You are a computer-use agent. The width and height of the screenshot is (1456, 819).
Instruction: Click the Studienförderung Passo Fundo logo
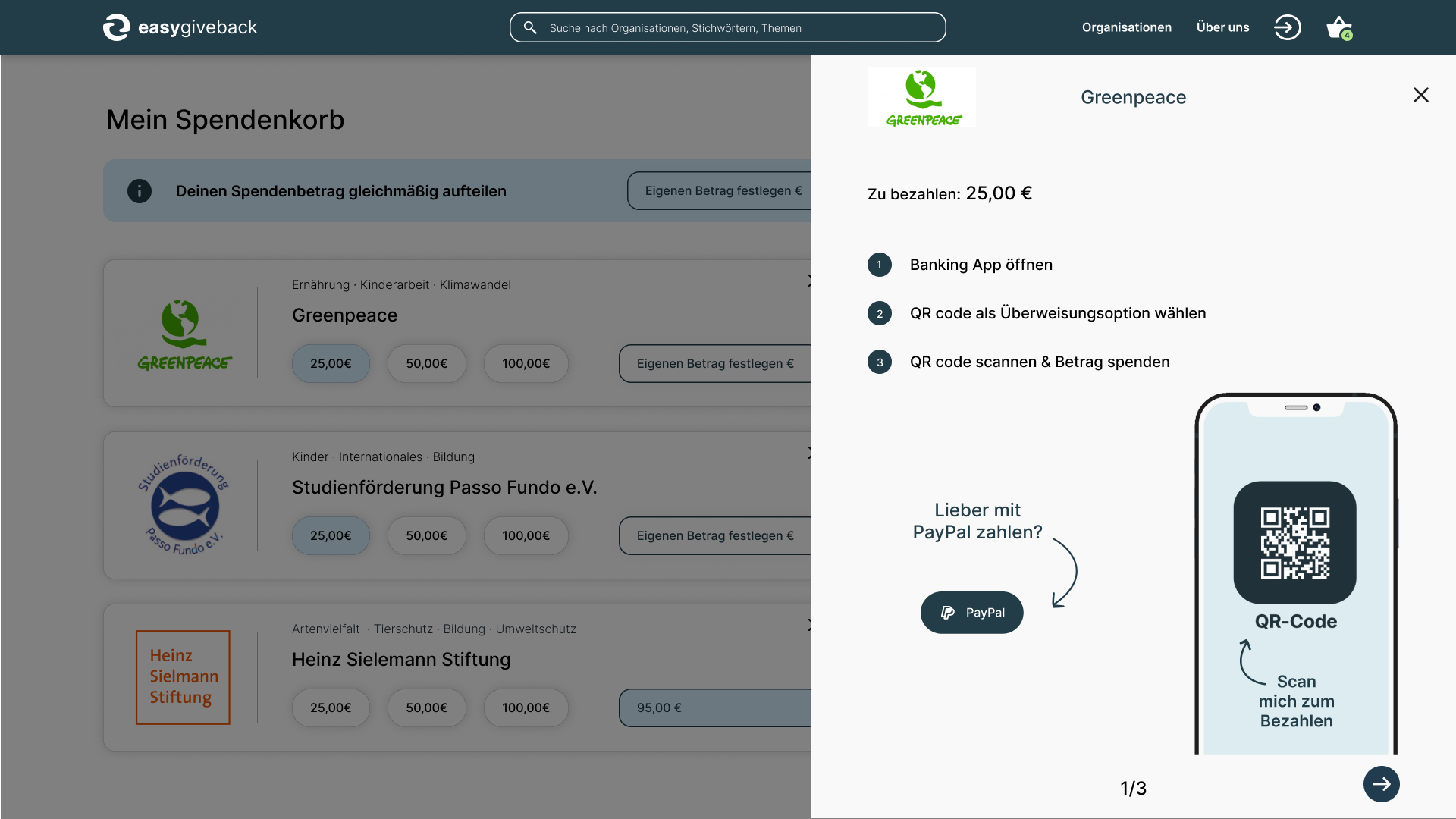click(184, 505)
